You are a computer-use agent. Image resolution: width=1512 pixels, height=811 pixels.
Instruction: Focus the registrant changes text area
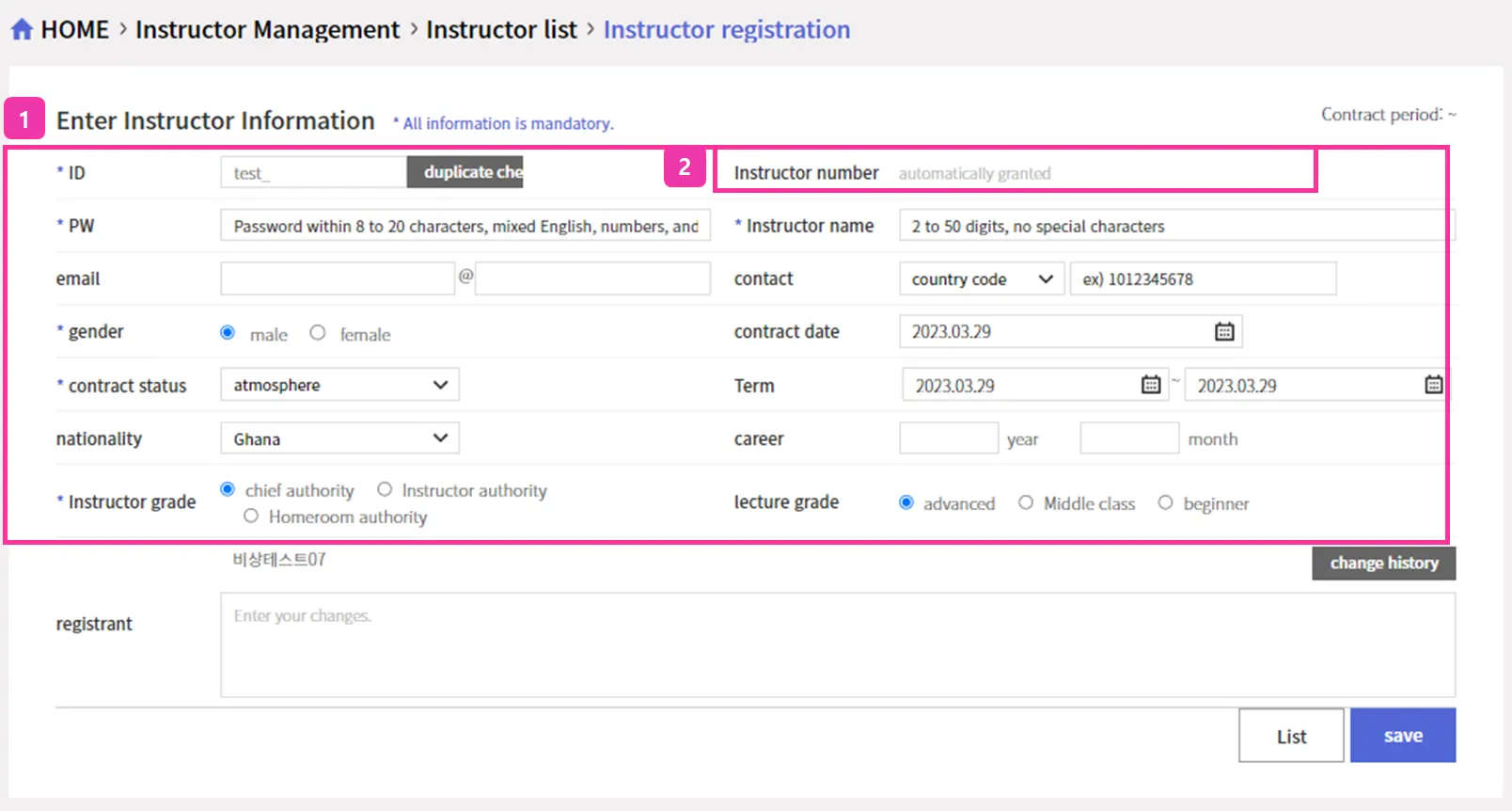click(837, 644)
